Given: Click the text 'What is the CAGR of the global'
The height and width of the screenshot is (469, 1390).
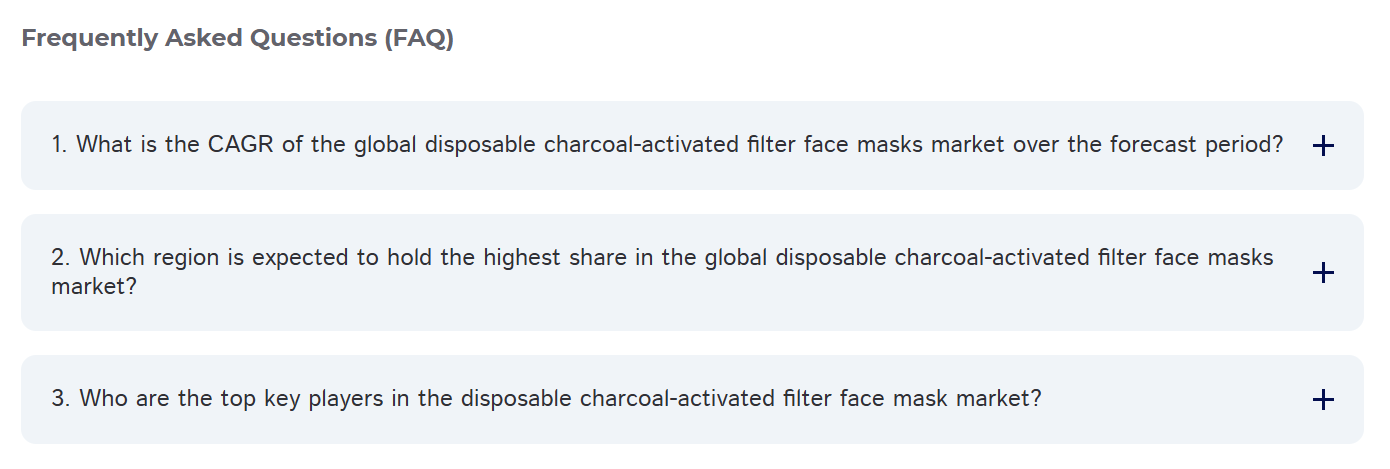Looking at the screenshot, I should coord(210,145).
